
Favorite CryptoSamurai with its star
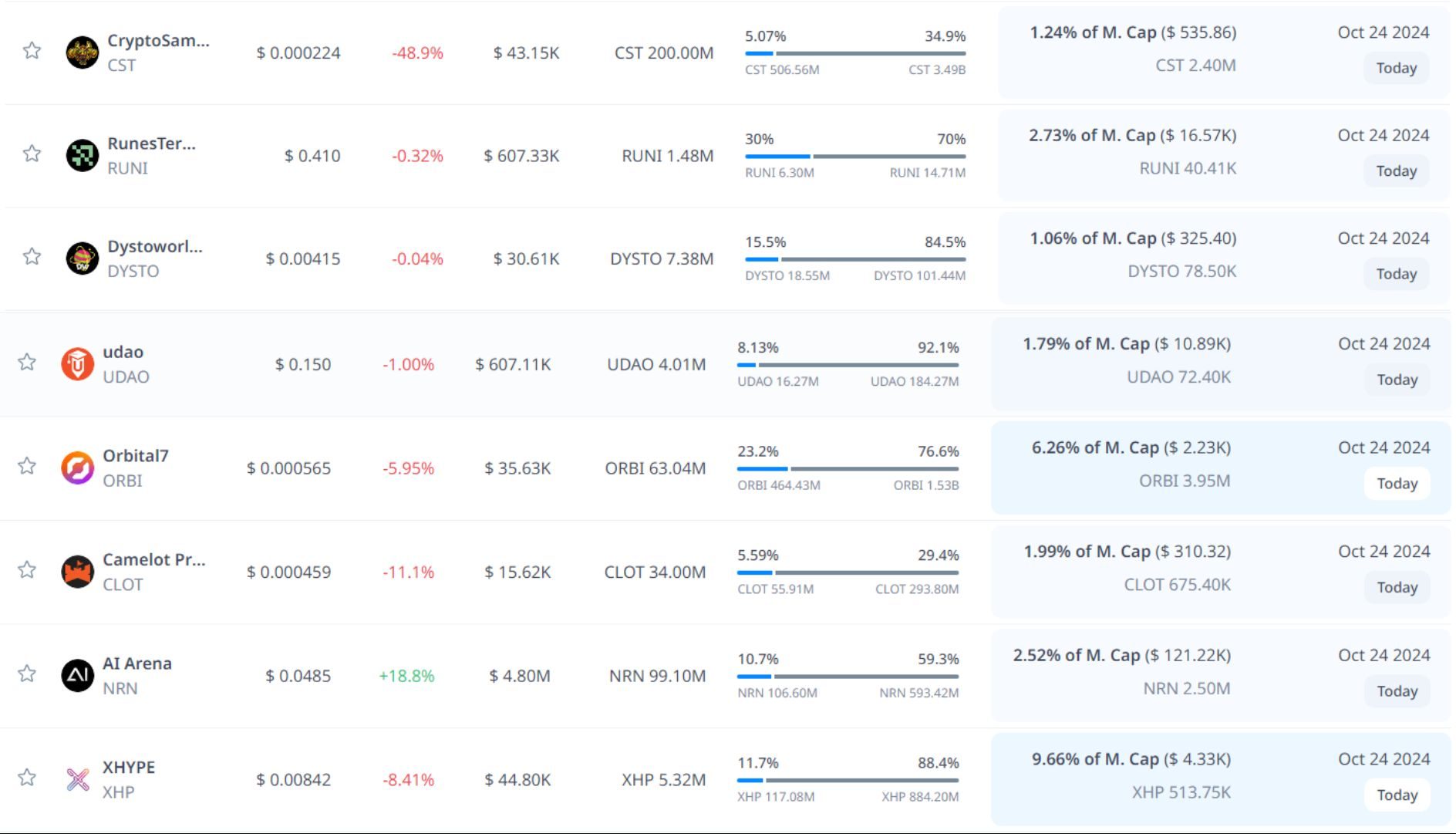(32, 51)
